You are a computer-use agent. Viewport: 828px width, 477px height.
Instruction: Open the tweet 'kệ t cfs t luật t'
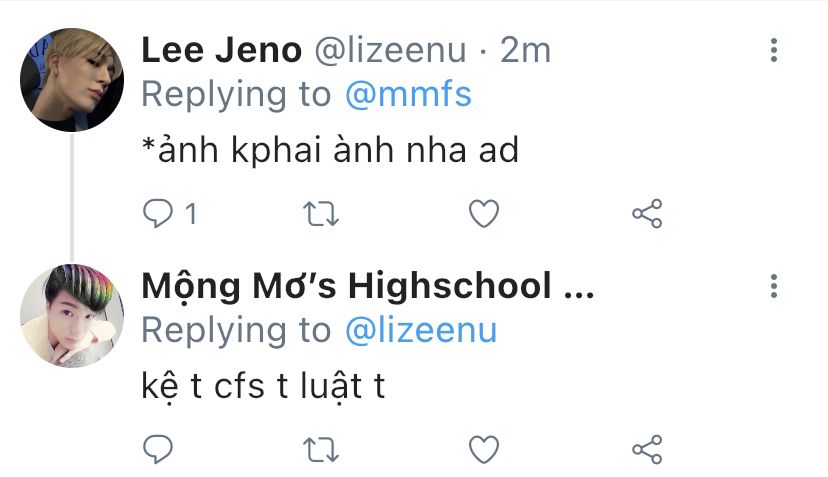coord(263,387)
